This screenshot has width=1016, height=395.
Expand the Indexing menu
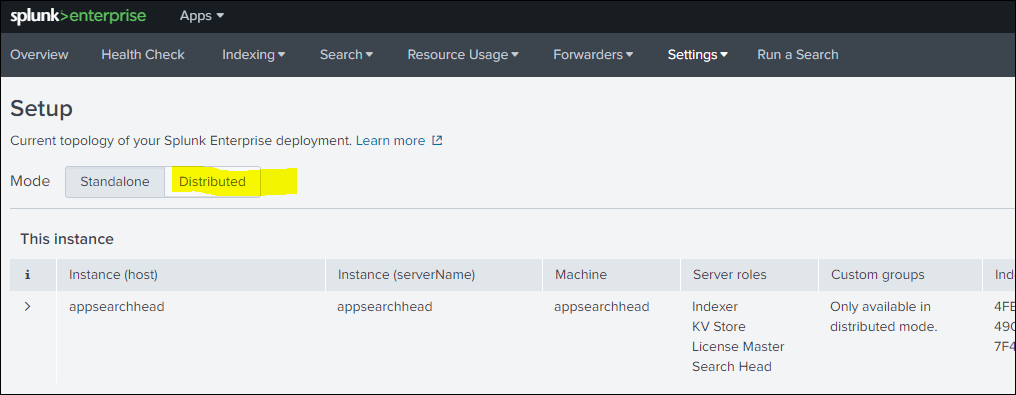click(253, 55)
